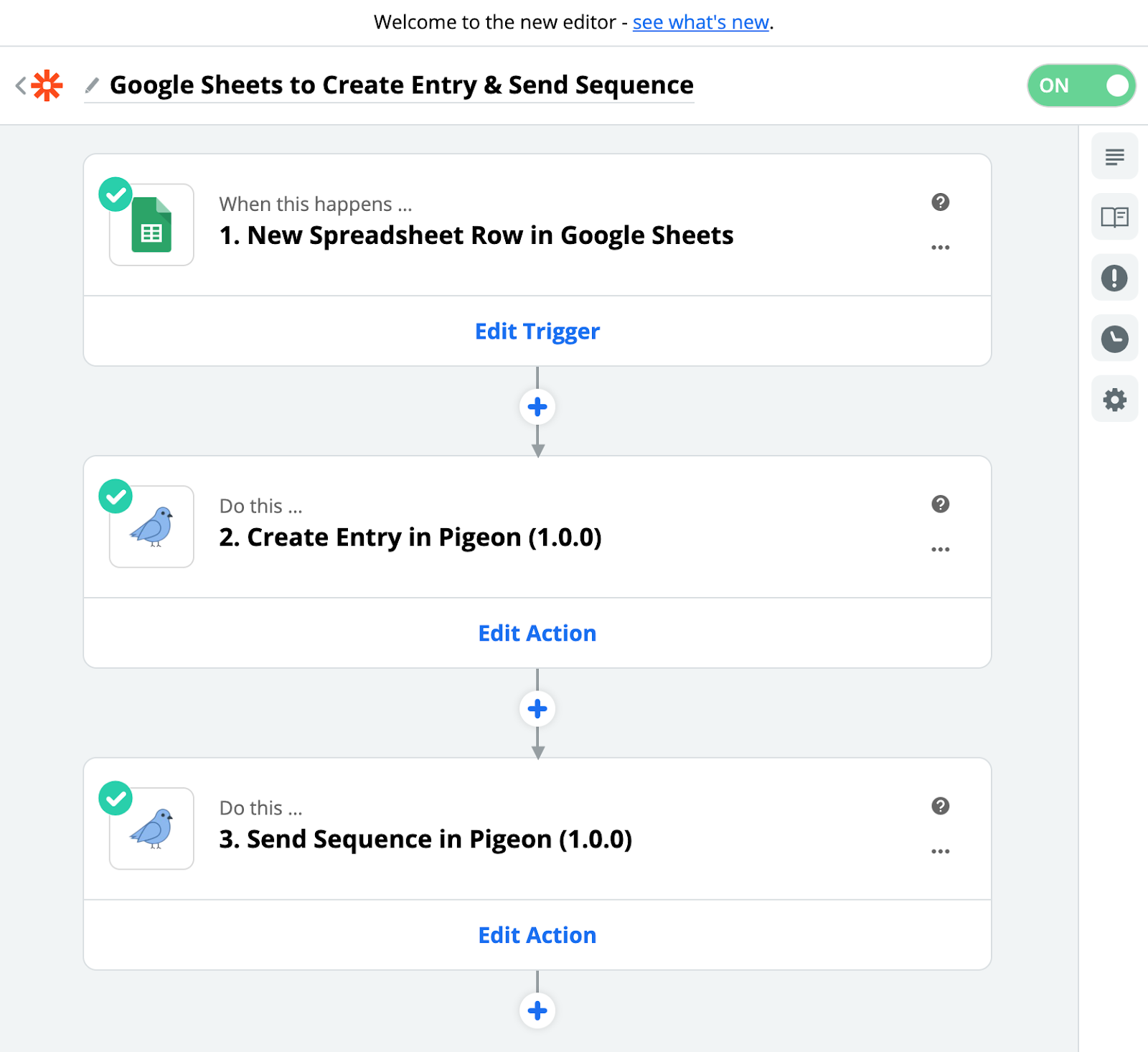Add a step after Send Sequence
The image size is (1148, 1052).
(537, 1011)
